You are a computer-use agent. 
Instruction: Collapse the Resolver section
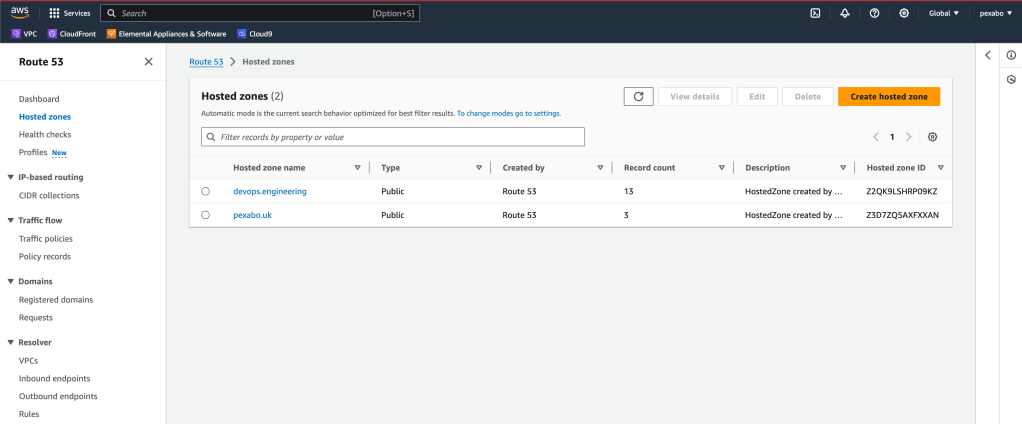(10, 342)
